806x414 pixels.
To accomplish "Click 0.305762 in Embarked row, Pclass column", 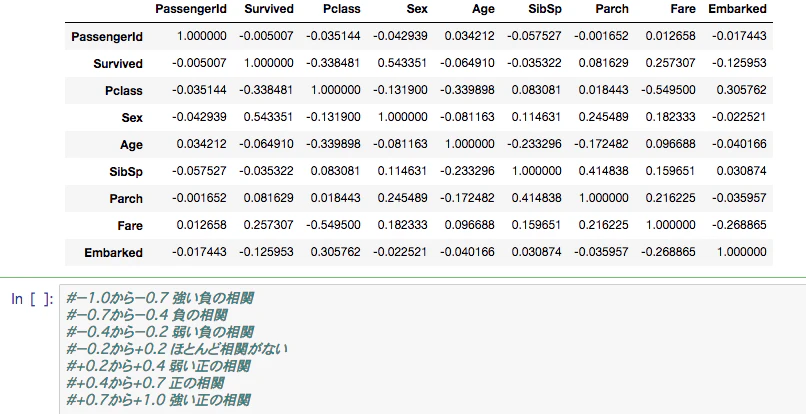I will [x=336, y=251].
